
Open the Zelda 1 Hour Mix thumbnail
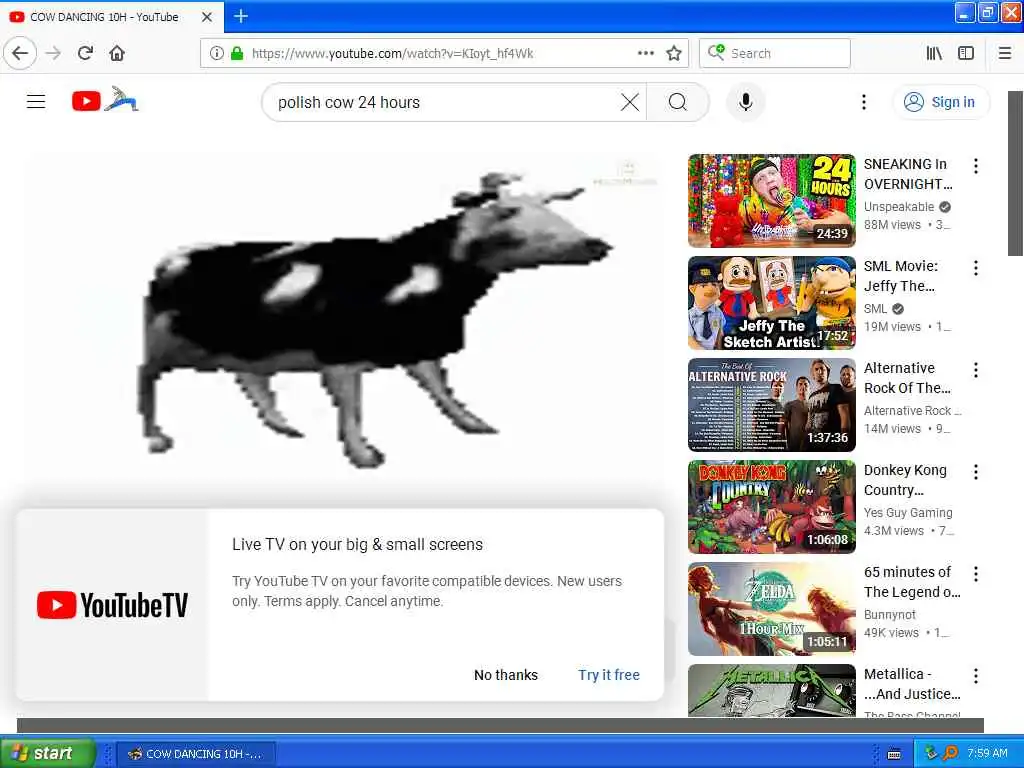pos(772,609)
